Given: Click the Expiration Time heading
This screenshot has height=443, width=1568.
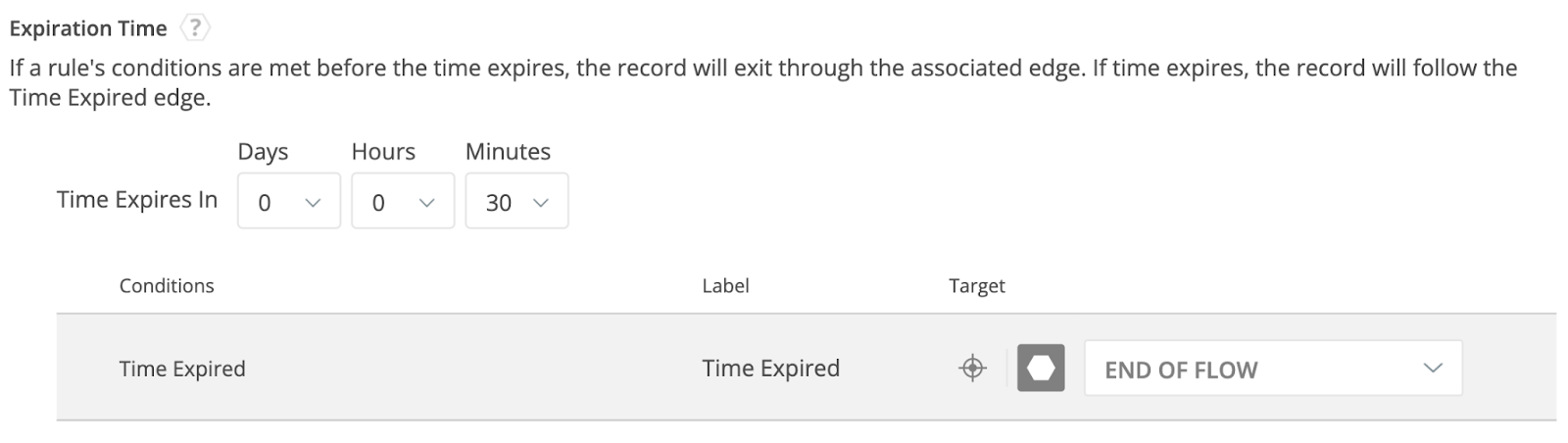Looking at the screenshot, I should click(88, 28).
